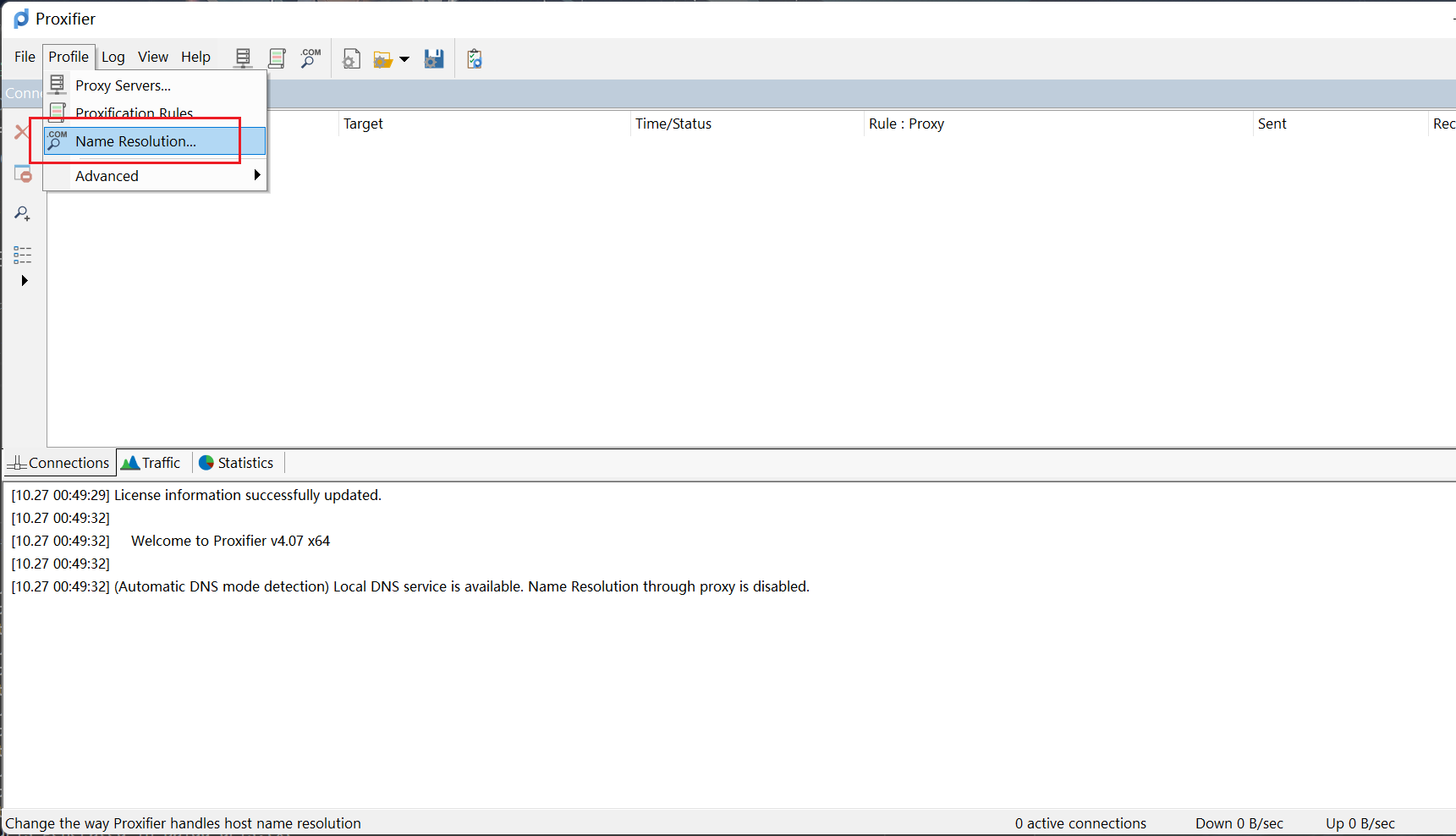This screenshot has height=836, width=1456.
Task: Switch to the Traffic tab
Action: (151, 463)
